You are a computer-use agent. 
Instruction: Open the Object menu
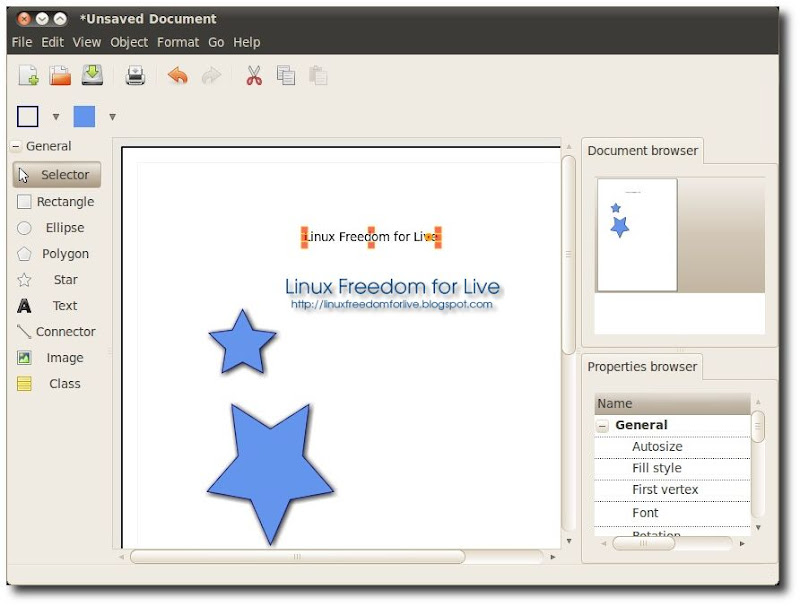point(129,42)
